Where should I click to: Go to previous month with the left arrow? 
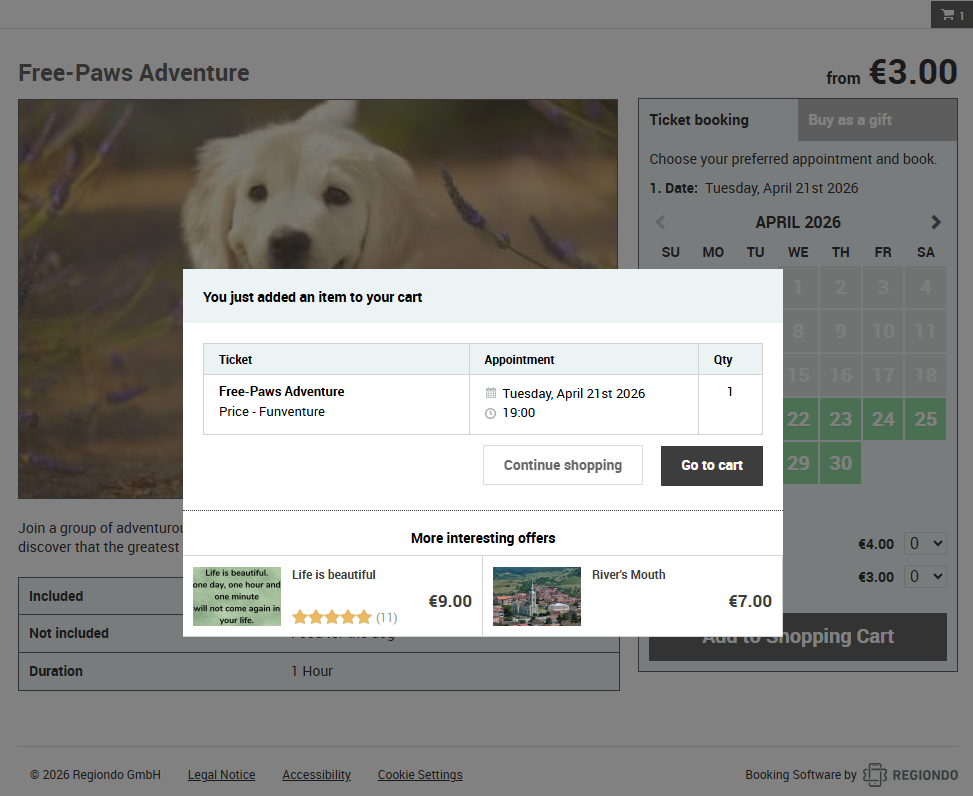coord(660,222)
